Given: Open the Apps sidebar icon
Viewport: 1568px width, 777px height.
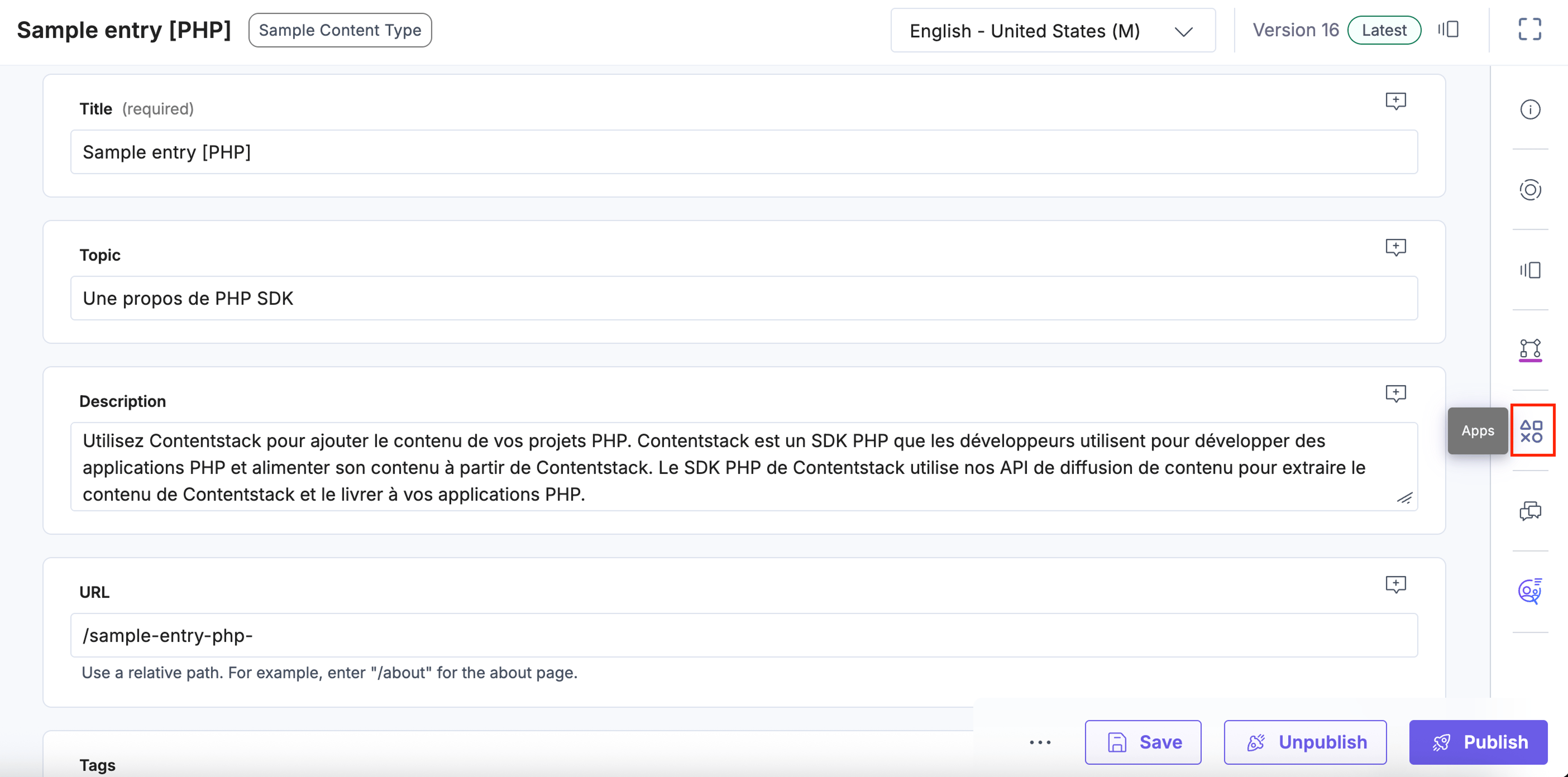Looking at the screenshot, I should click(x=1531, y=431).
